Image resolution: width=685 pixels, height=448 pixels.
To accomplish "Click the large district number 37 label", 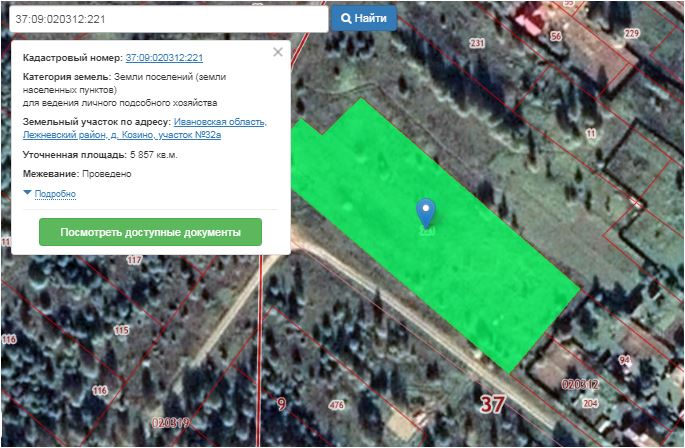I will point(492,405).
